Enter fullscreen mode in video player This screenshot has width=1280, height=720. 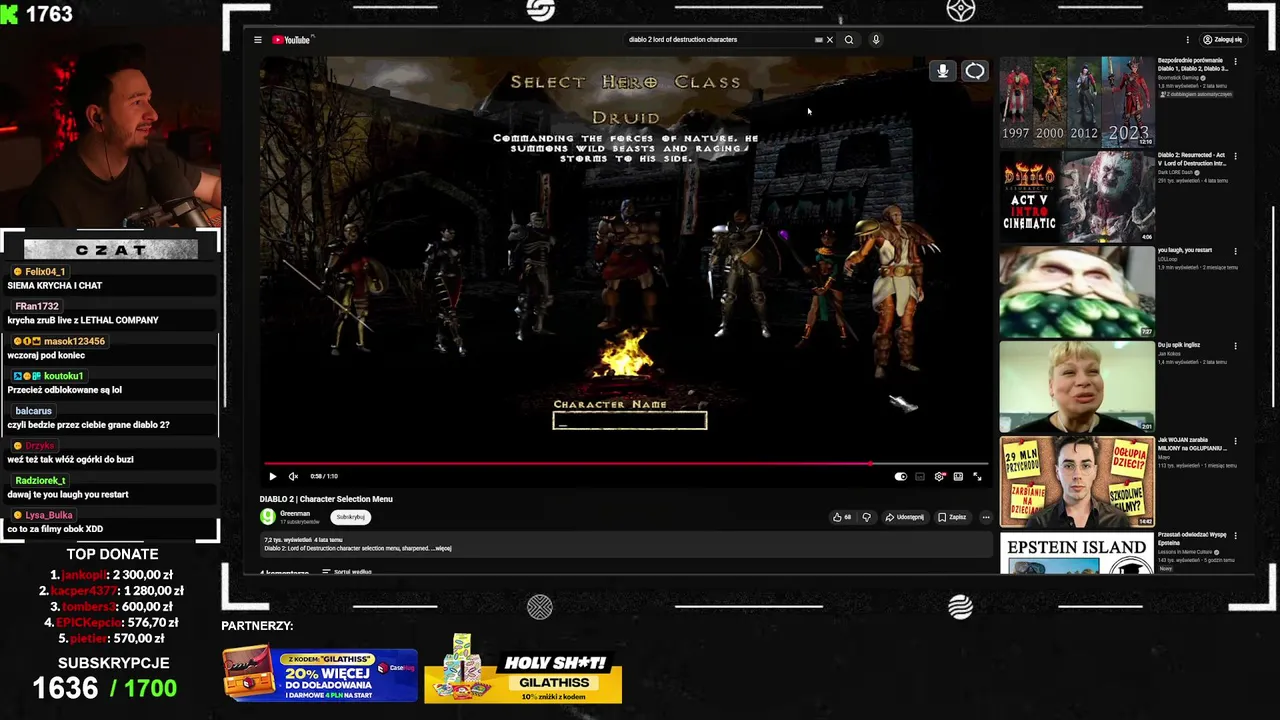click(x=977, y=477)
